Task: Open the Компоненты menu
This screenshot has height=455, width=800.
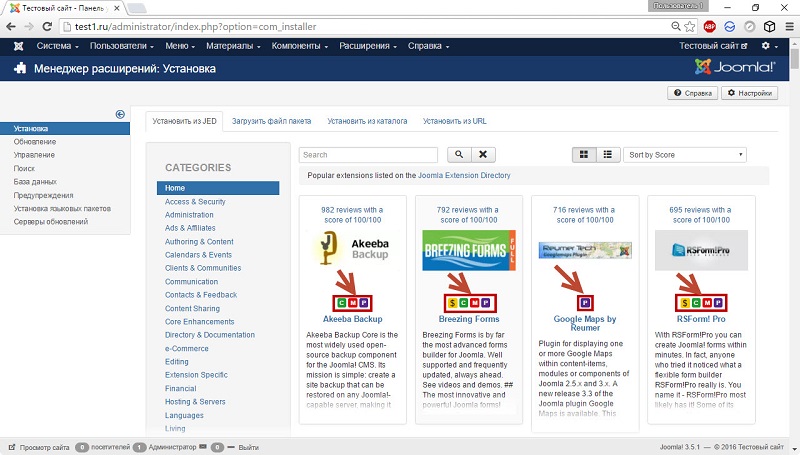Action: (x=299, y=46)
